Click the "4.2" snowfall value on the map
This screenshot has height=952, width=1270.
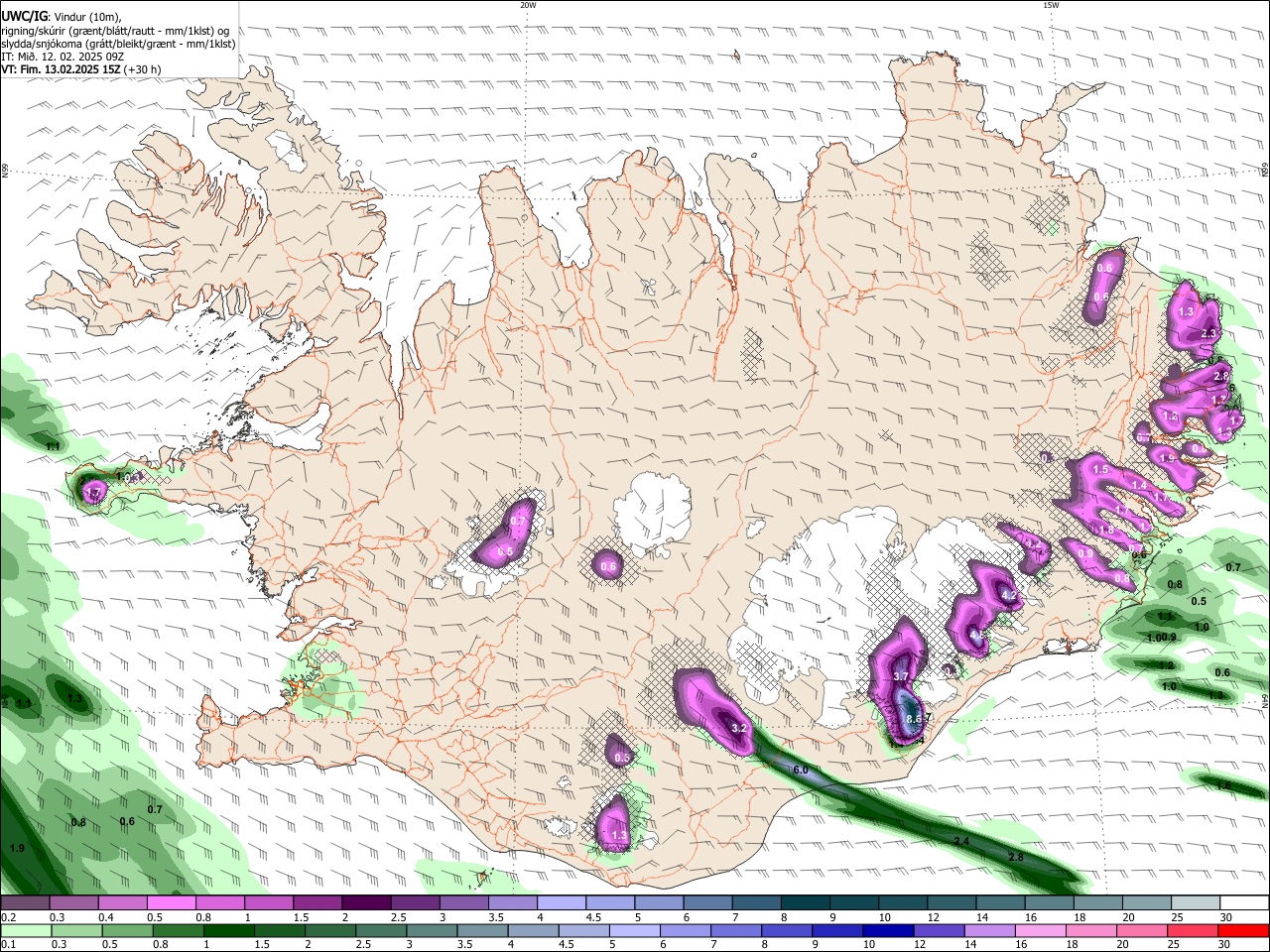(1010, 596)
